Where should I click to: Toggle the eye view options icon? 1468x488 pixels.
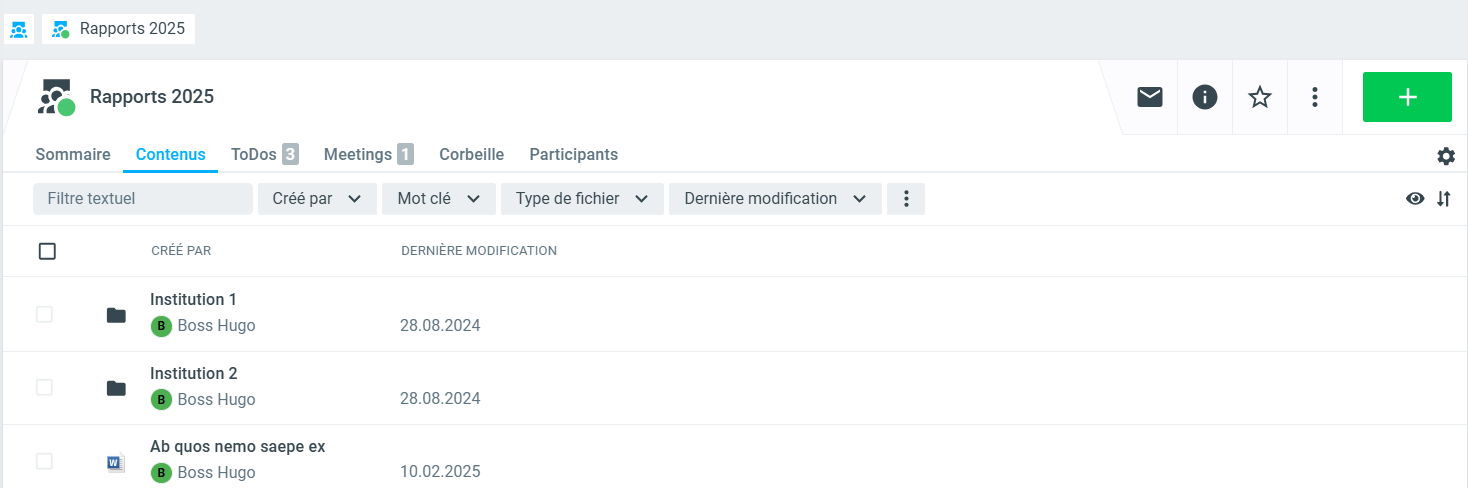pyautogui.click(x=1415, y=199)
